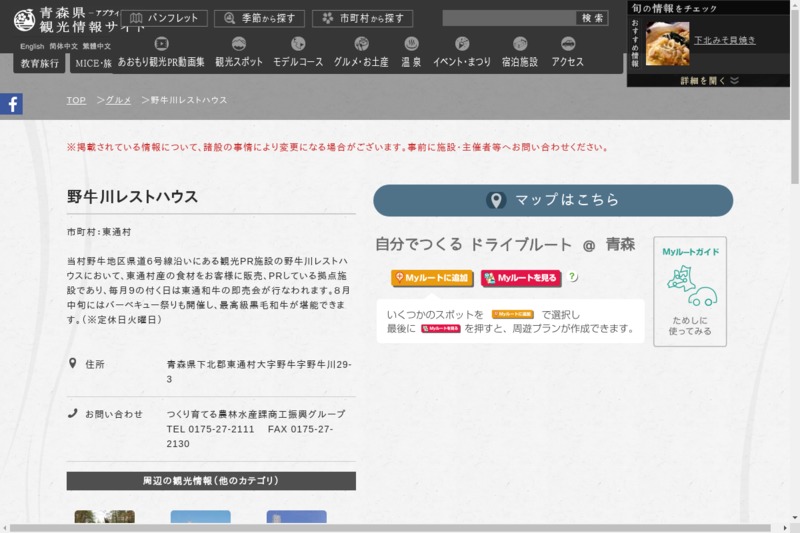Click the green question mark help icon
This screenshot has height=533, width=800.
click(573, 277)
